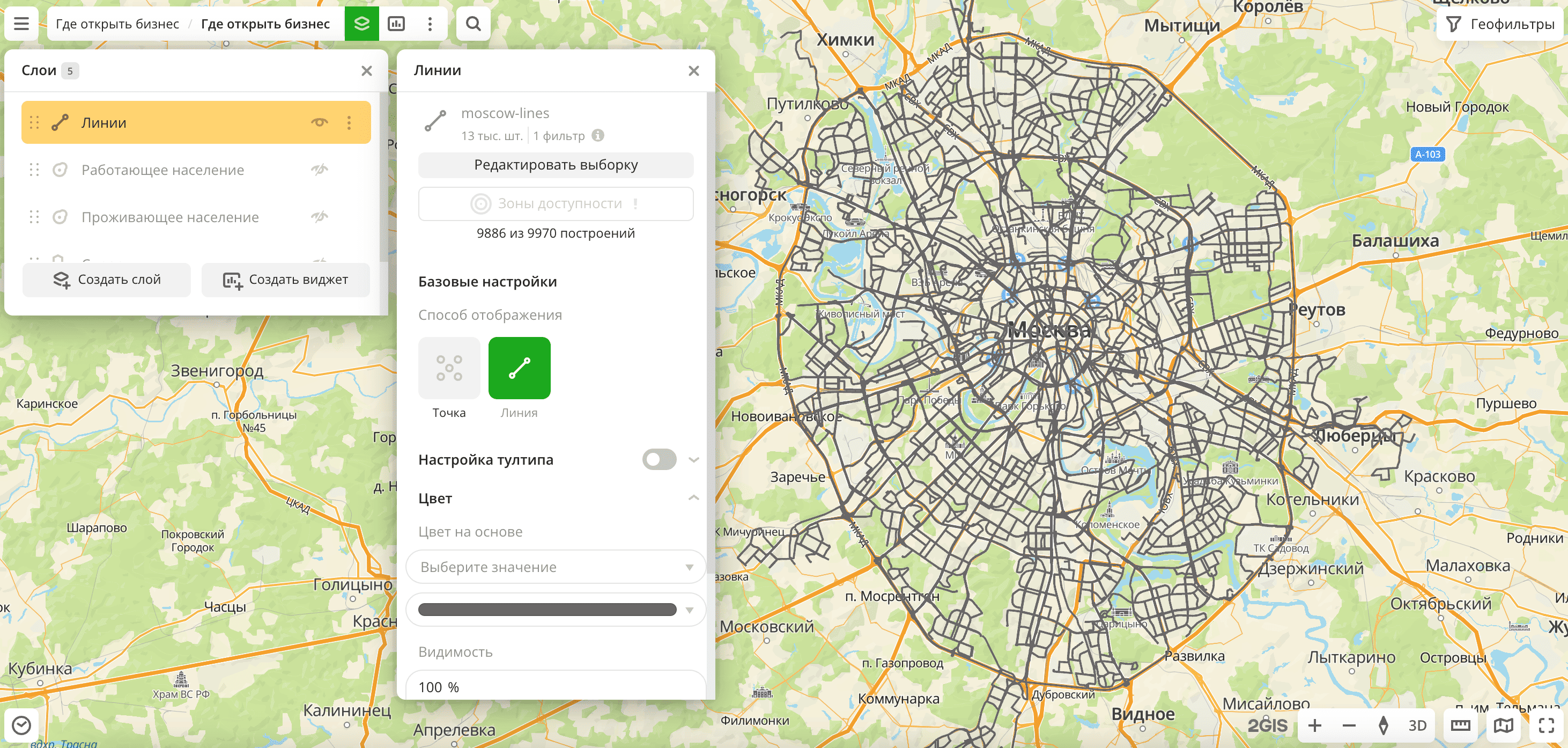Open the search magnifier button
The height and width of the screenshot is (748, 1568).
click(473, 24)
